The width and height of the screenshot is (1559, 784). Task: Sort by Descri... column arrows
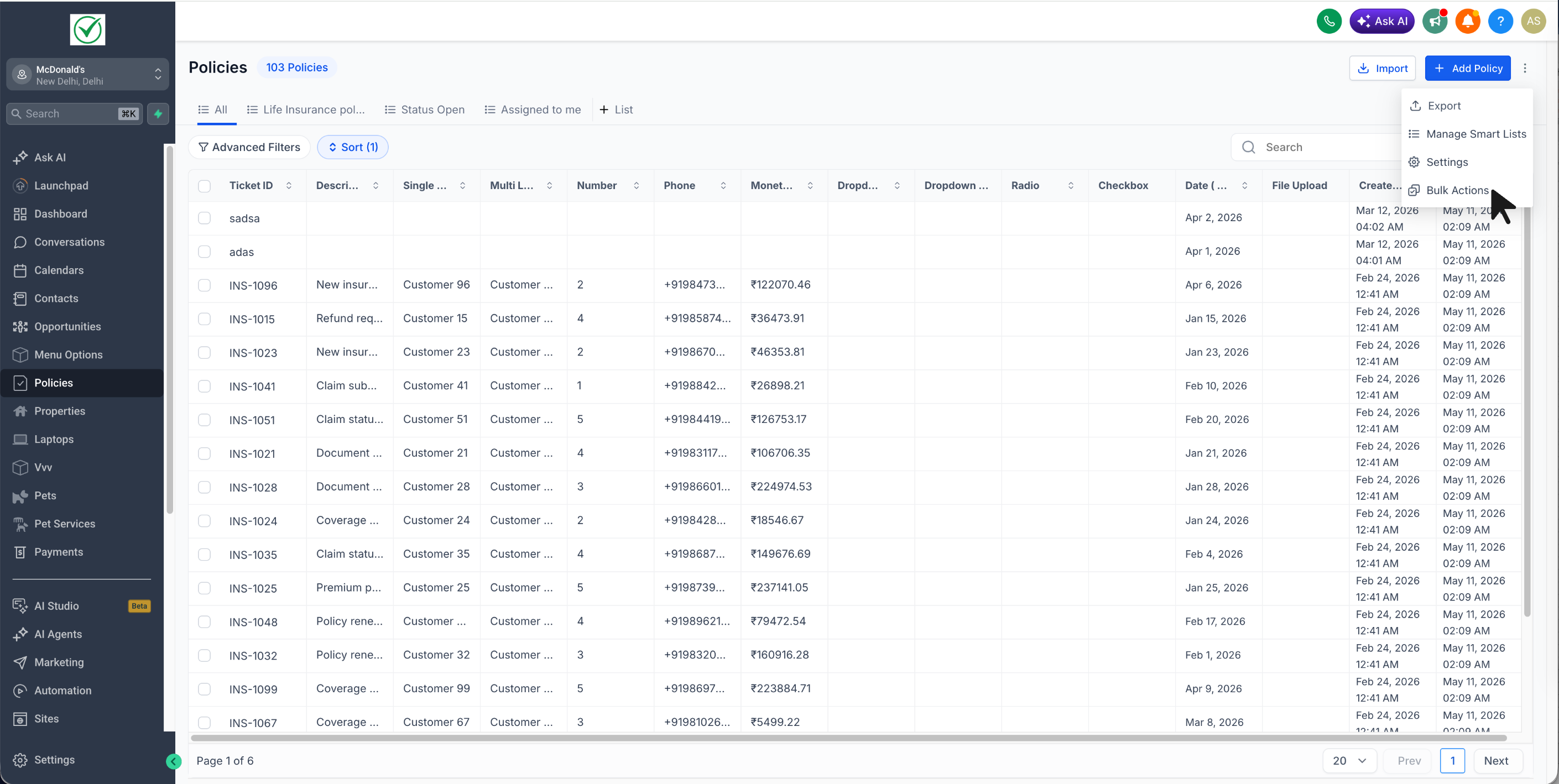pos(376,186)
